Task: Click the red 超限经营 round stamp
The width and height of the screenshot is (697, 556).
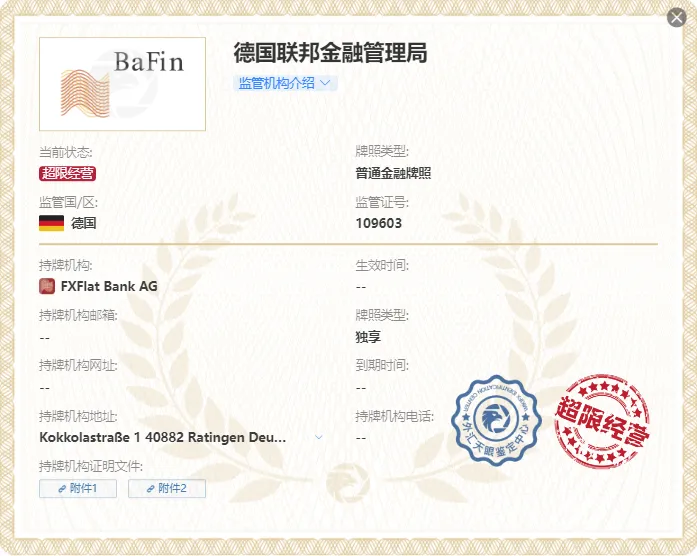Action: point(602,421)
